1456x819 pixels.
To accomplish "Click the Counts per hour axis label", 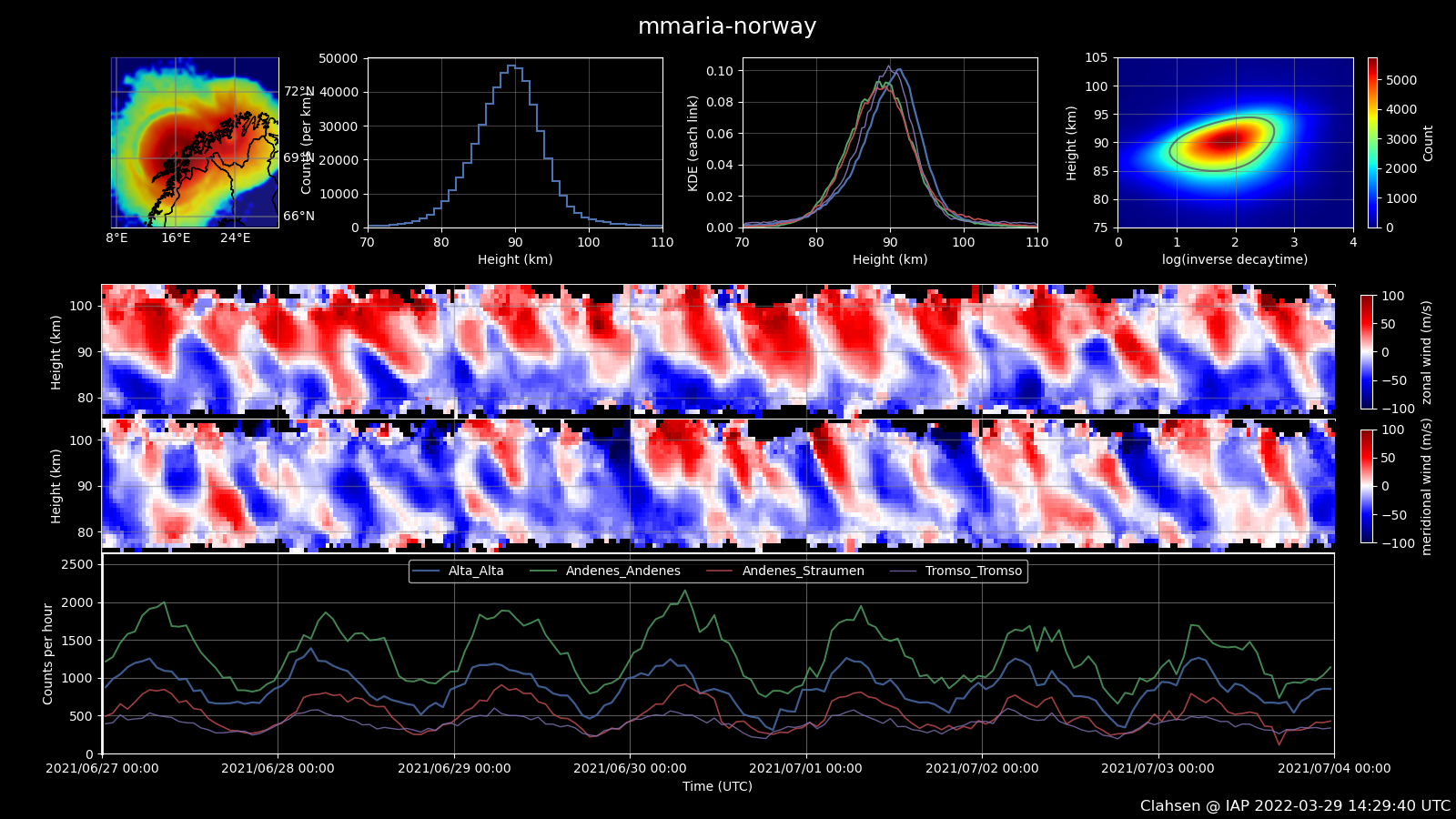I will [x=48, y=653].
